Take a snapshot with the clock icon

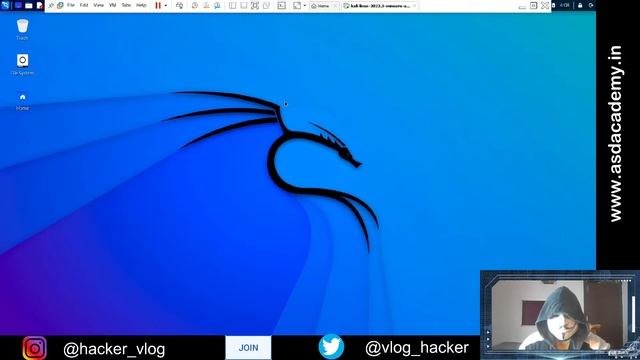pyautogui.click(x=195, y=5)
